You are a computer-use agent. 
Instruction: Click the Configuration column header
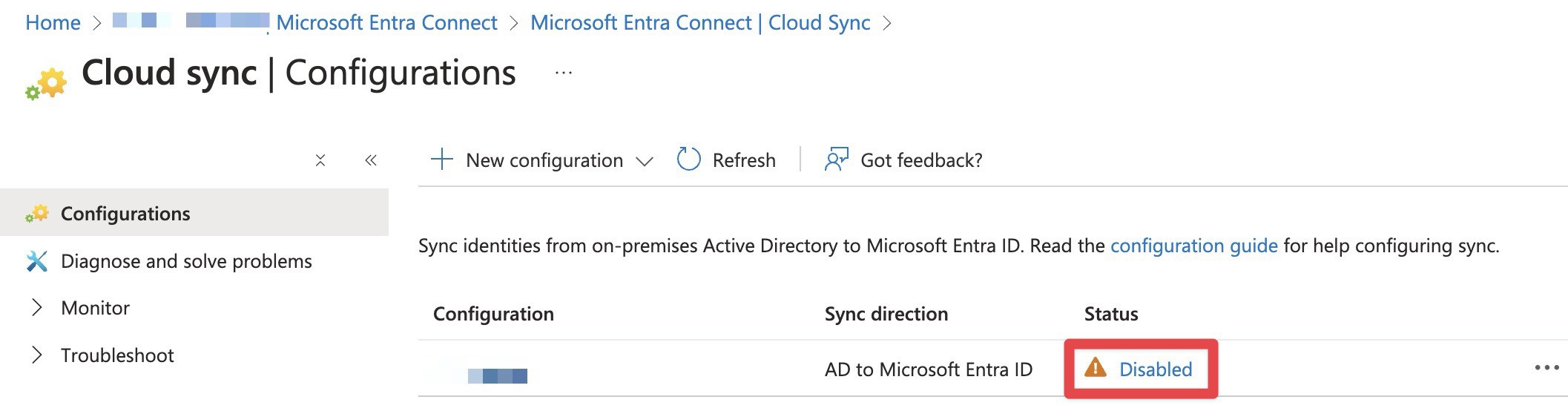(x=493, y=314)
